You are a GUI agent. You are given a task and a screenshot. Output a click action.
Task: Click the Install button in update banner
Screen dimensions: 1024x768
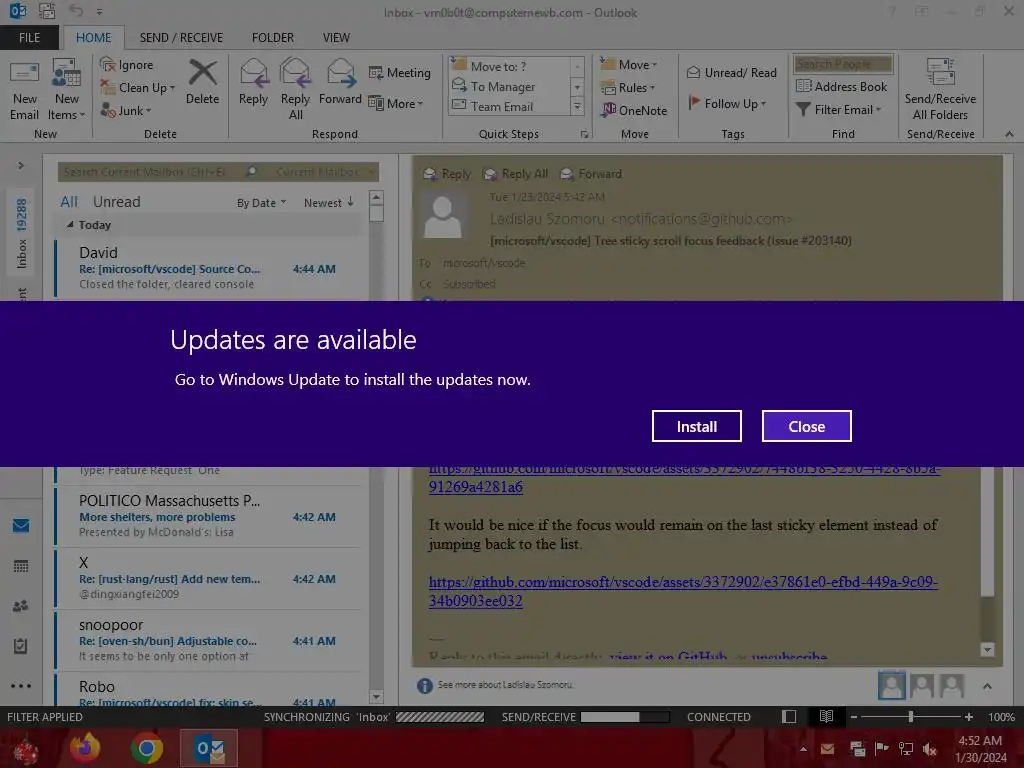coord(696,426)
